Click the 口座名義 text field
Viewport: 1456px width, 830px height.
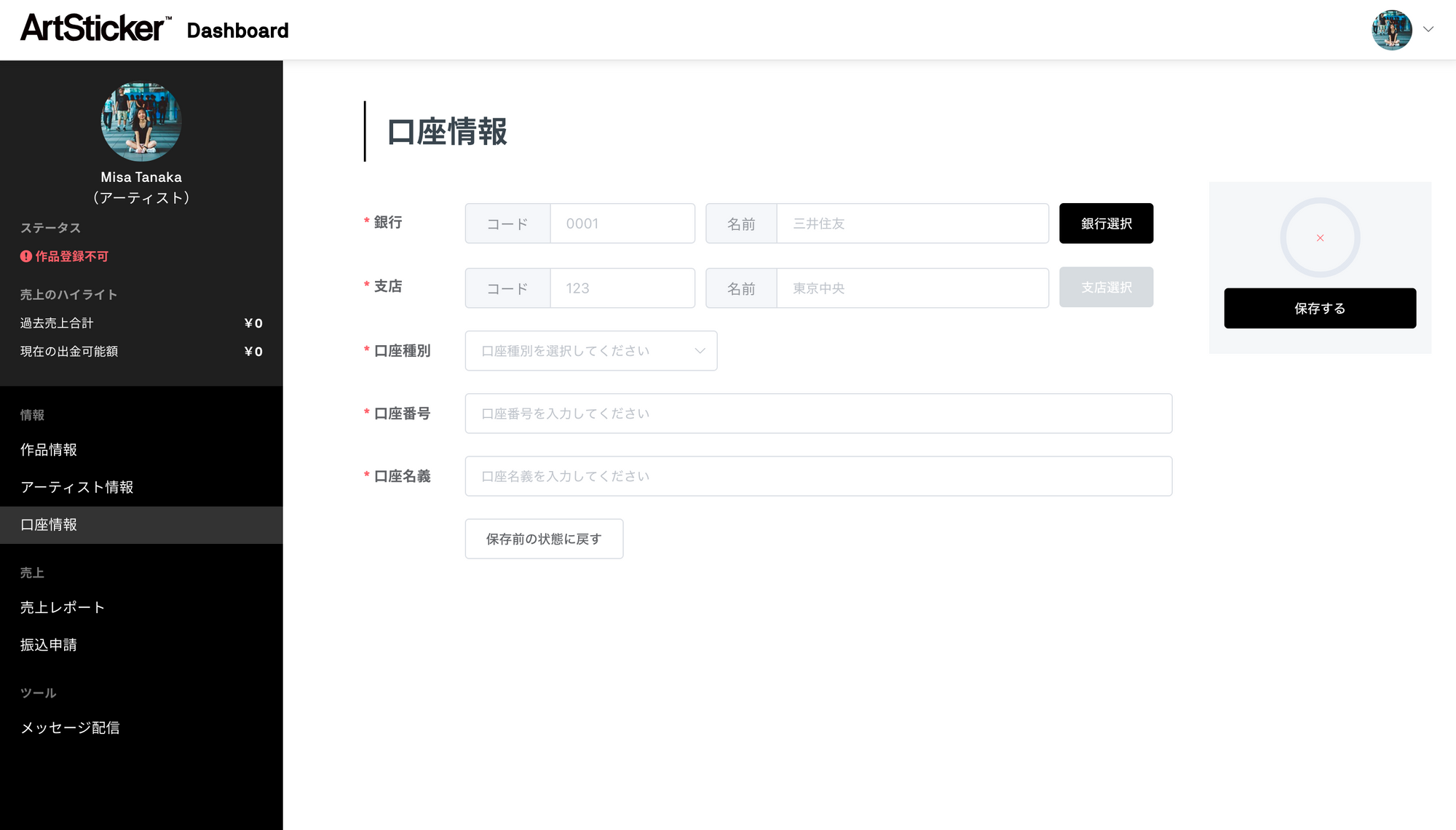tap(818, 476)
